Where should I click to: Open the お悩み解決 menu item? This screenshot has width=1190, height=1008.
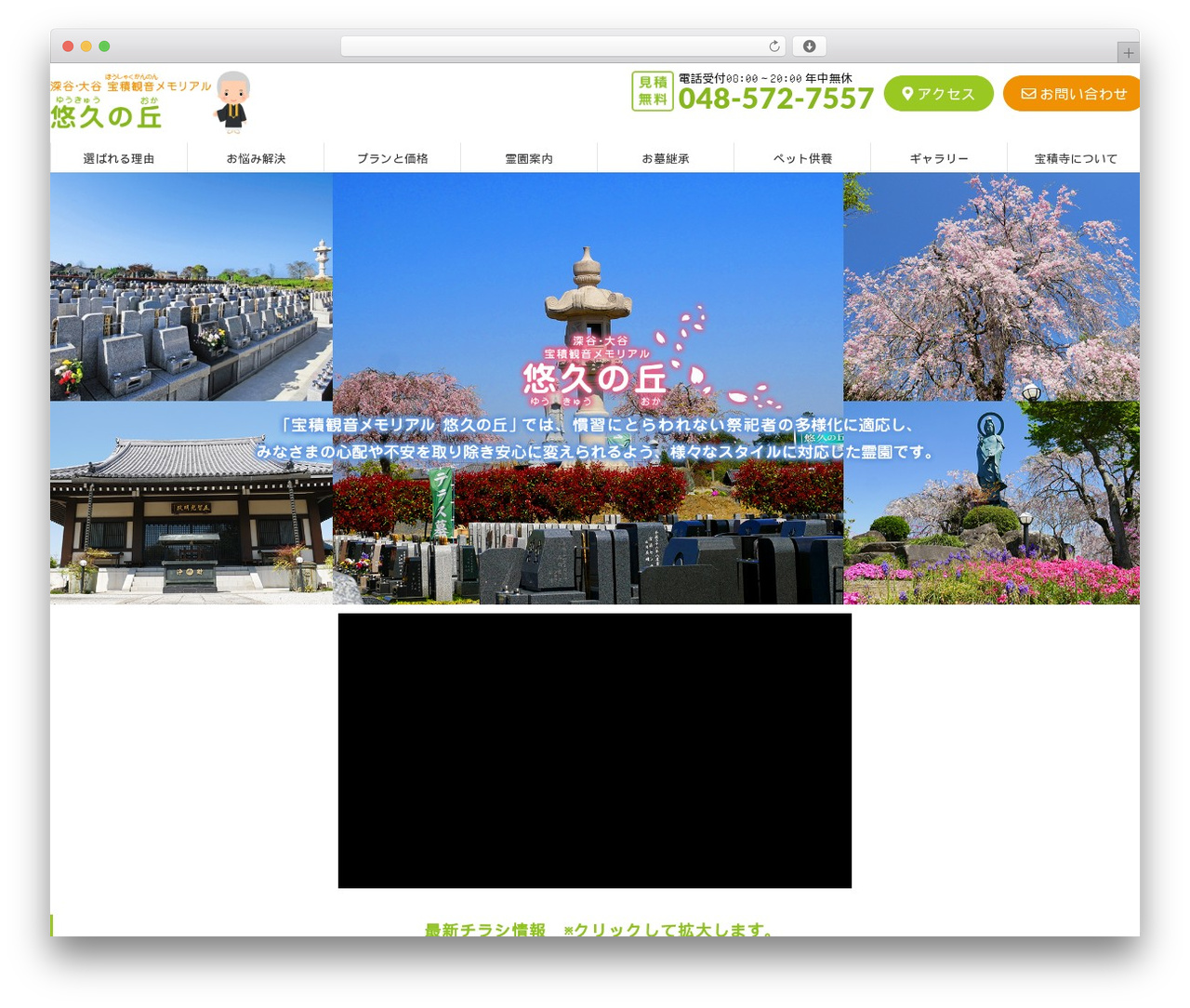click(x=256, y=158)
